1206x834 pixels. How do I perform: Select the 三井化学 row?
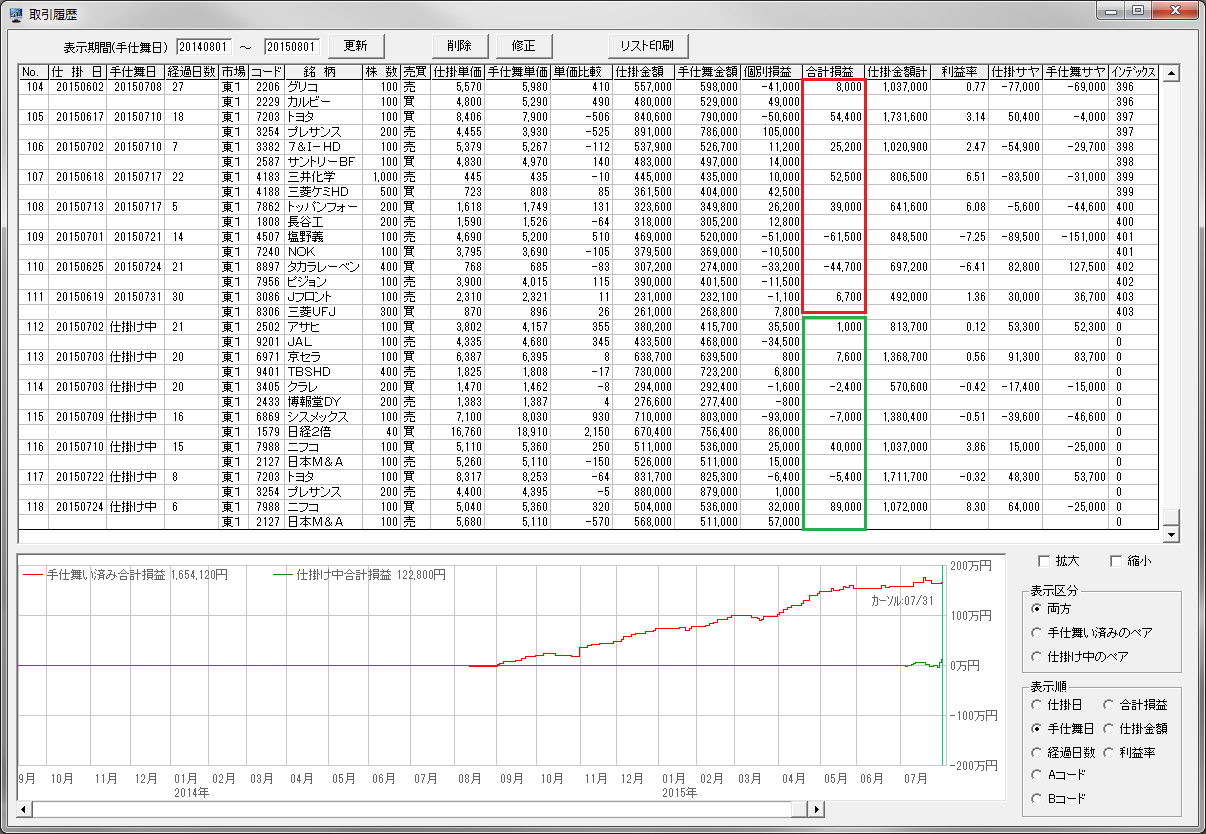590,177
